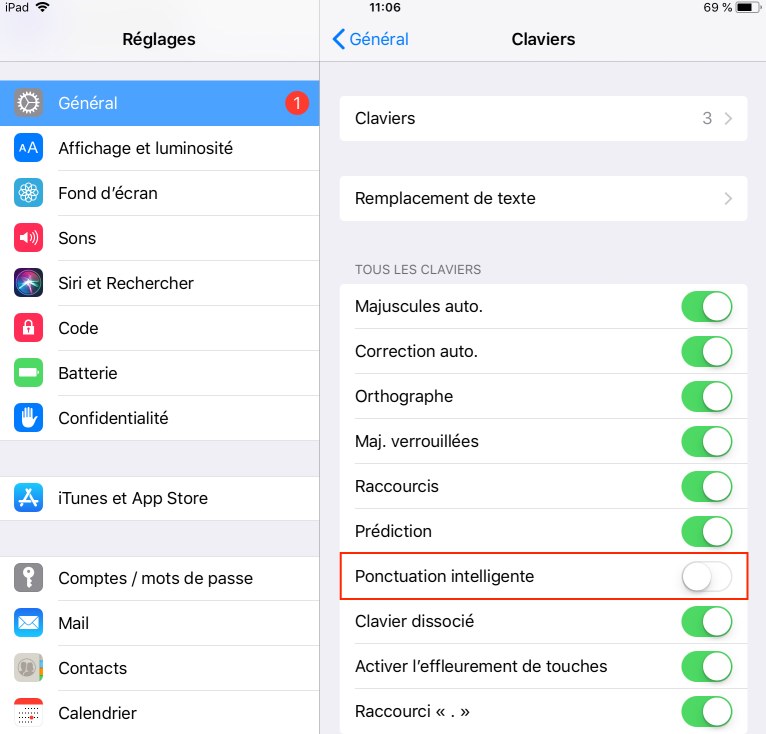Open the Code lock icon

(28, 327)
